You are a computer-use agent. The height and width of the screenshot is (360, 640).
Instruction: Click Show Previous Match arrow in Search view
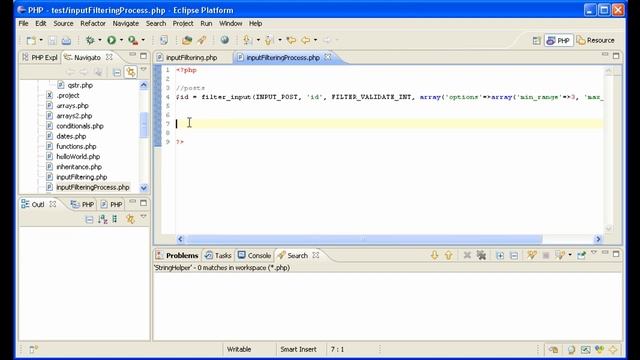(x=449, y=256)
